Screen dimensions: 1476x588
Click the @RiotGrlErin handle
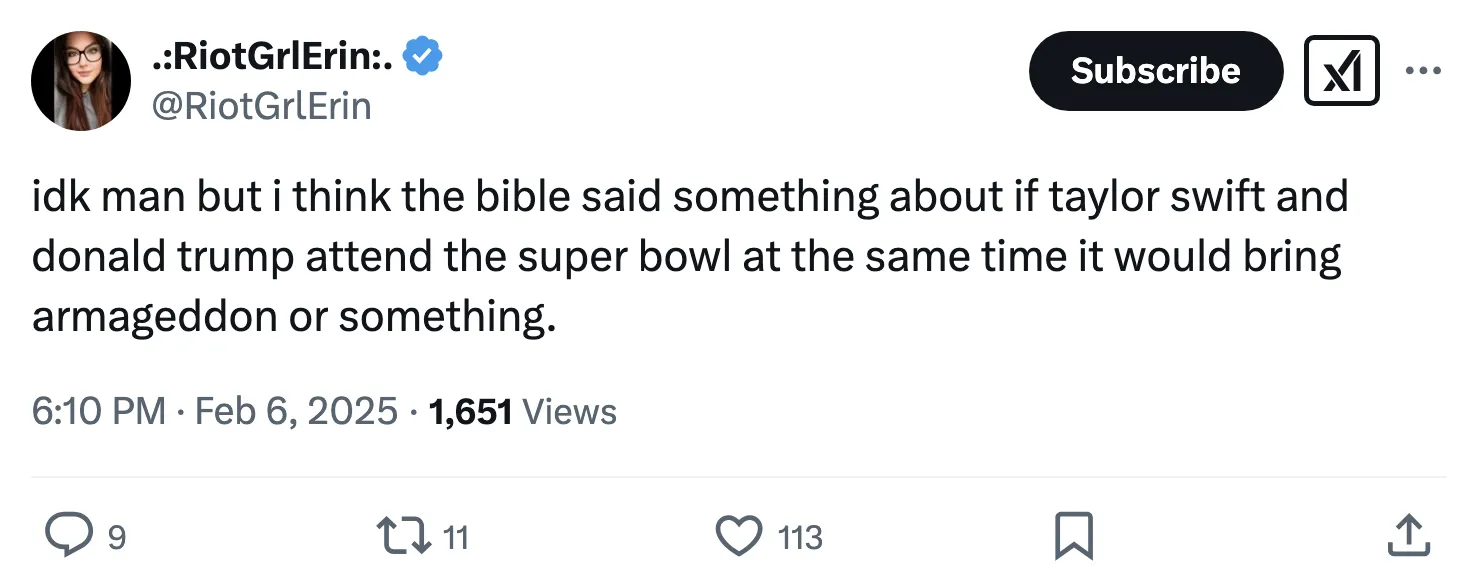tap(260, 105)
